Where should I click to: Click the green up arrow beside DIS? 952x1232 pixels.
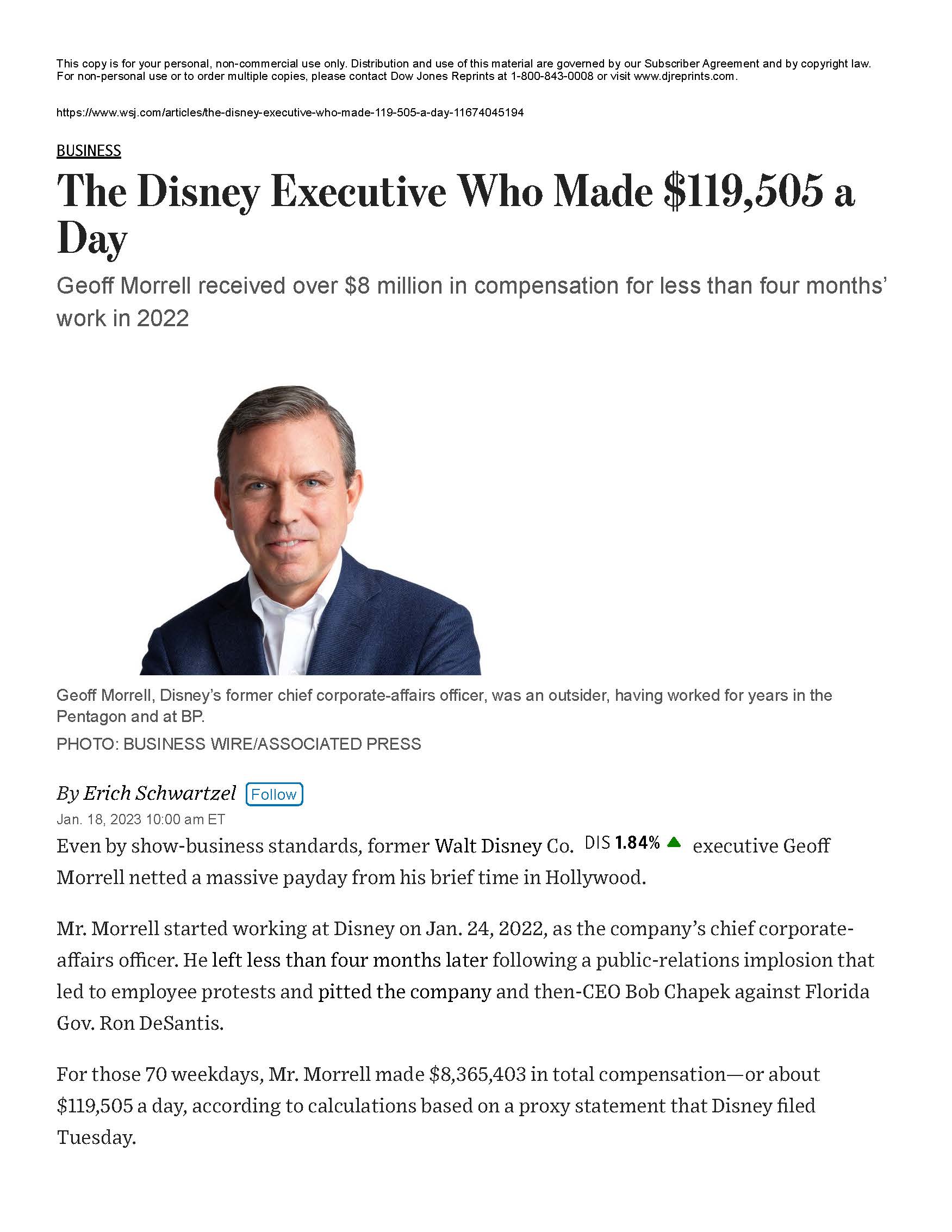point(674,843)
